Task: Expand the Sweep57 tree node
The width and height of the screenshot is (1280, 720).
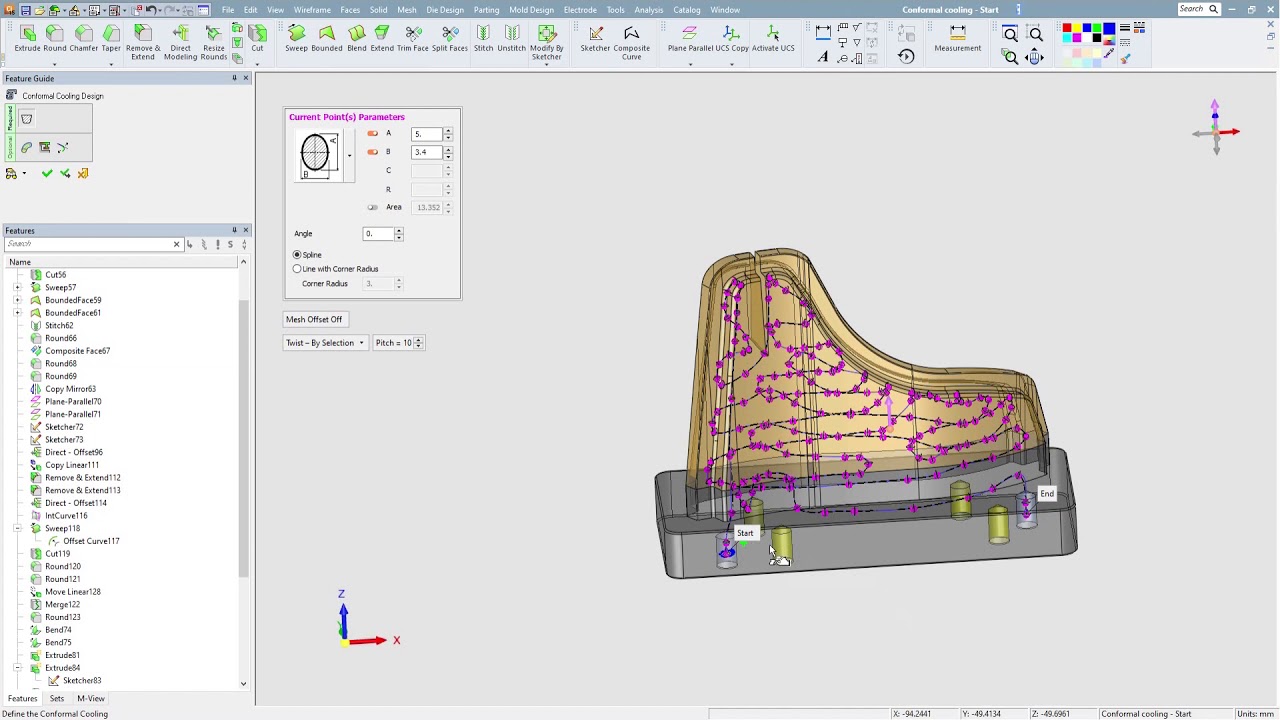Action: point(17,288)
